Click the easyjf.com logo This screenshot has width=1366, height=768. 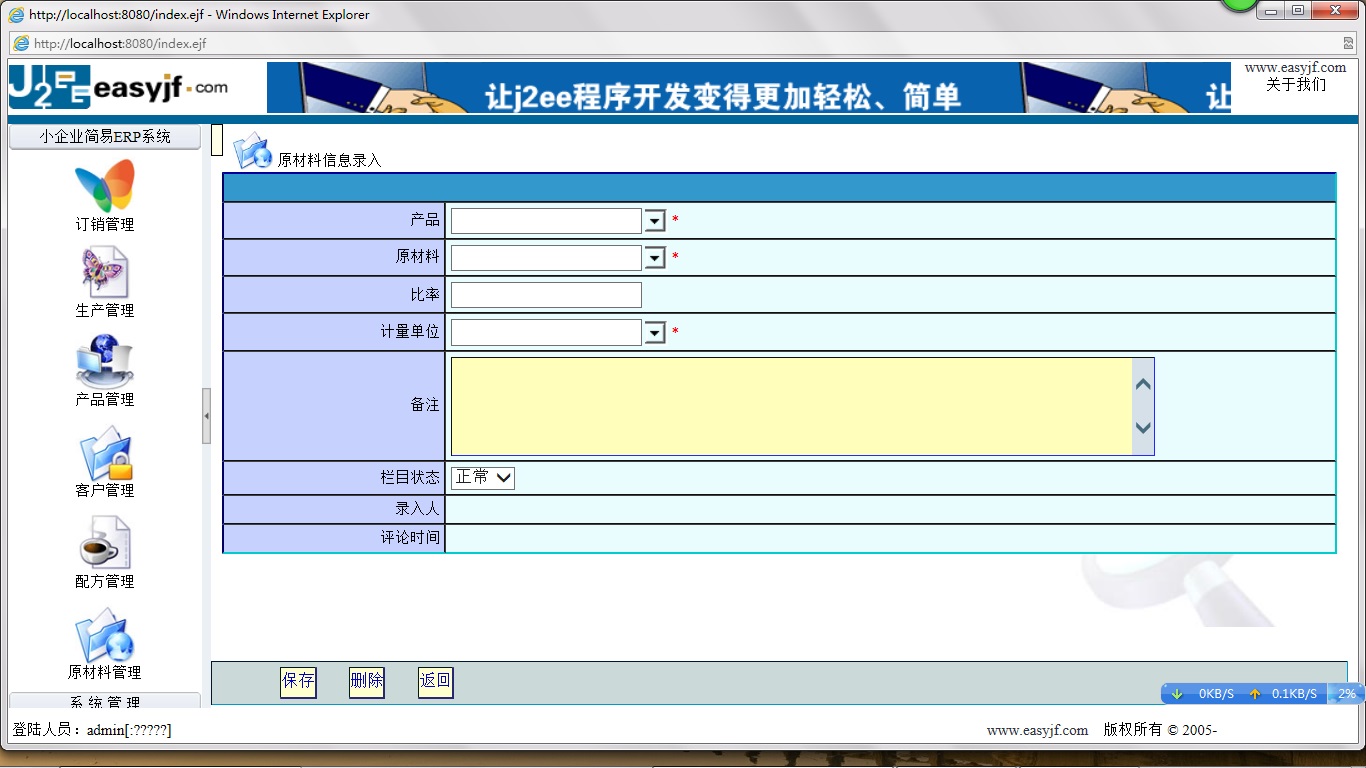click(119, 87)
